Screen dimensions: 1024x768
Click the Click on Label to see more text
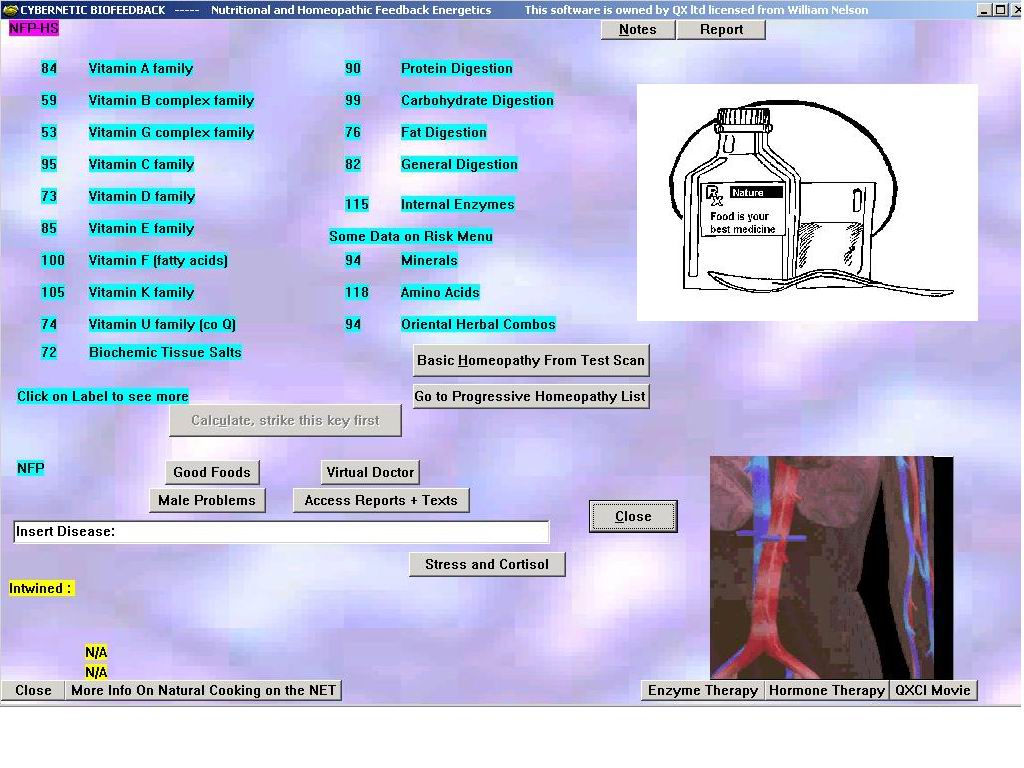tap(103, 396)
